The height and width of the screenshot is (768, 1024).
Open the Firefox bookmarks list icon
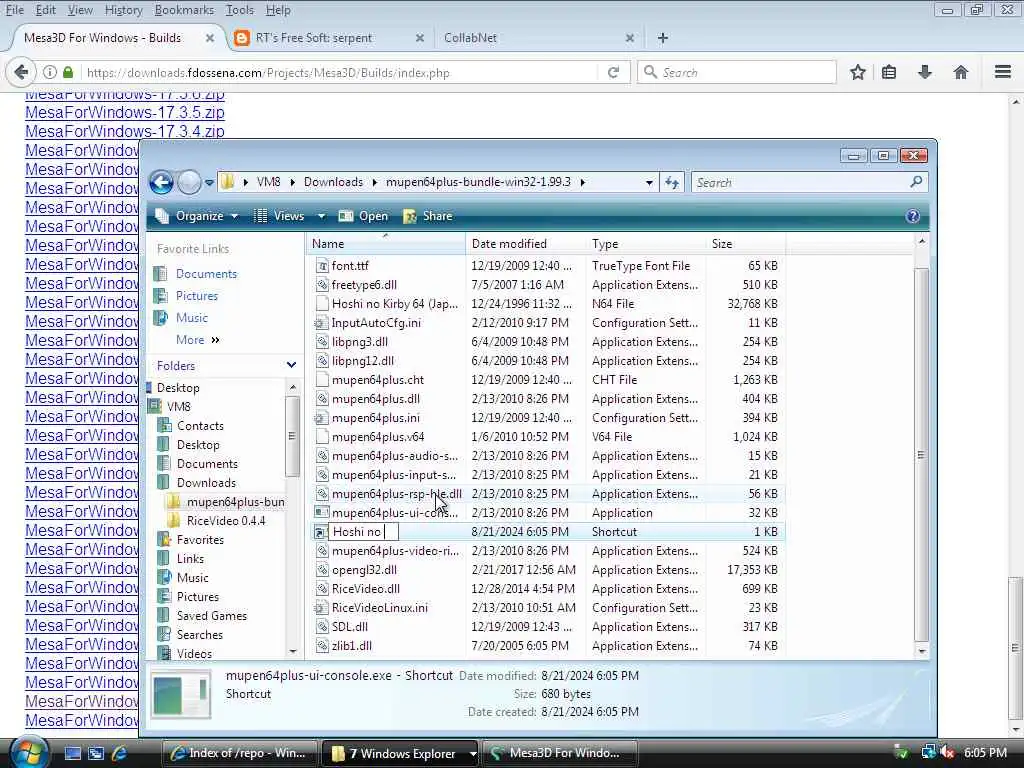pyautogui.click(x=889, y=72)
